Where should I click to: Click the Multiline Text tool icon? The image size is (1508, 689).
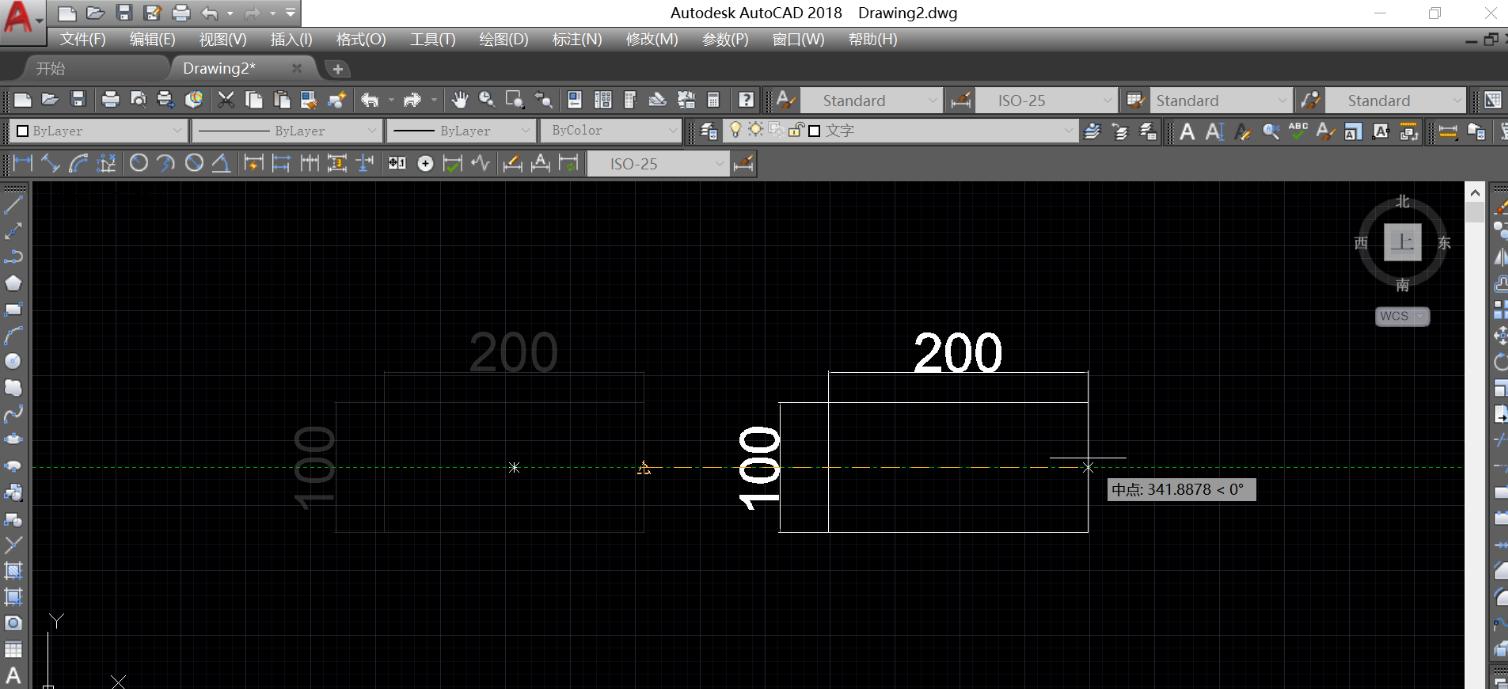[x=1187, y=131]
